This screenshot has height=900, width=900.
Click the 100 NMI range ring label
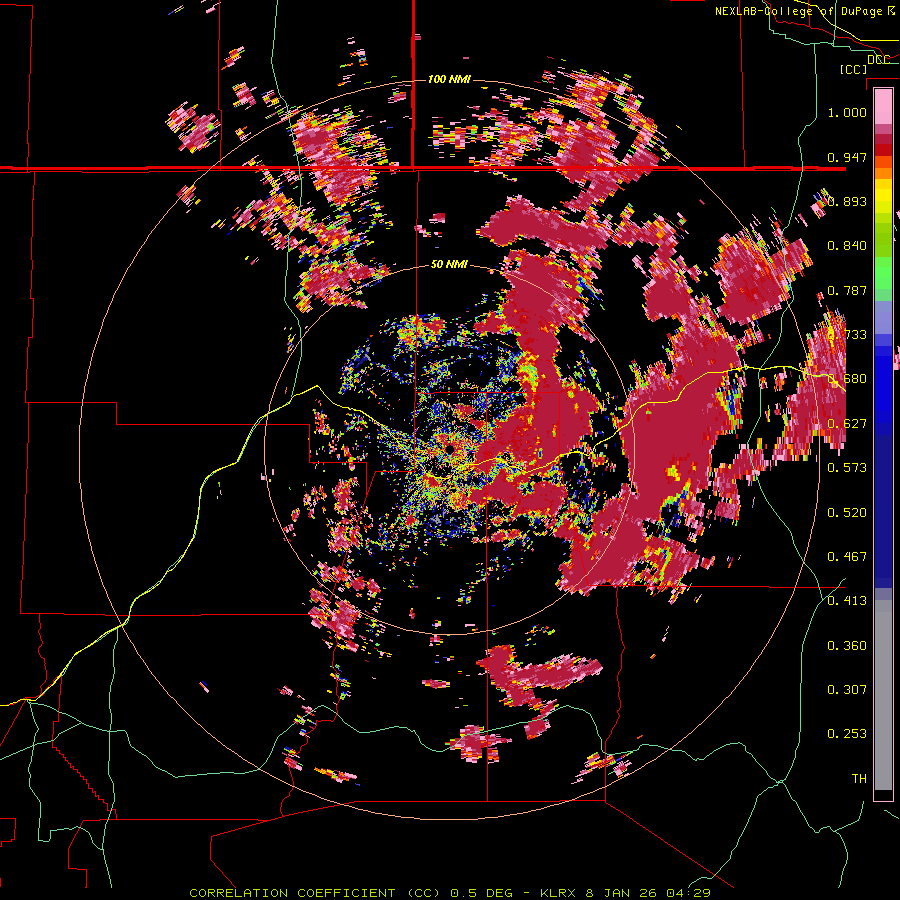tap(449, 79)
